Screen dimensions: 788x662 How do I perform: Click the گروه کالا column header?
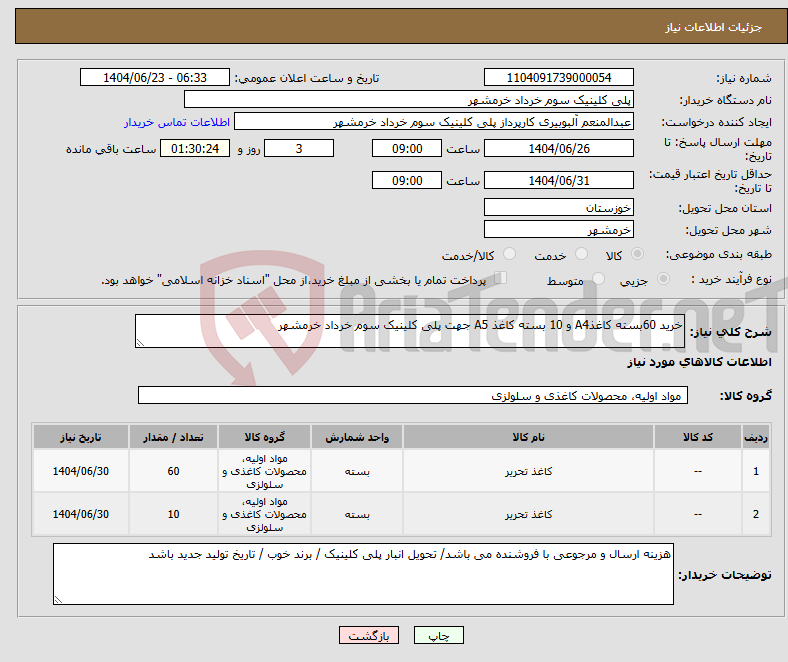click(x=264, y=437)
